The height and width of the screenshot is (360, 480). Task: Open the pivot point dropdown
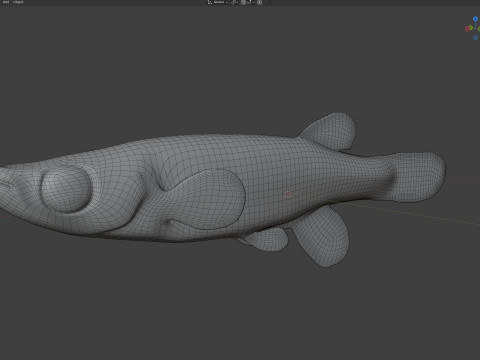[235, 2]
